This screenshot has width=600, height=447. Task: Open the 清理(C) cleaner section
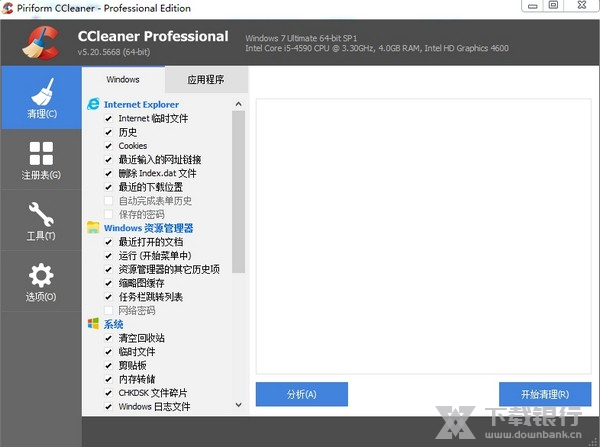tap(41, 98)
